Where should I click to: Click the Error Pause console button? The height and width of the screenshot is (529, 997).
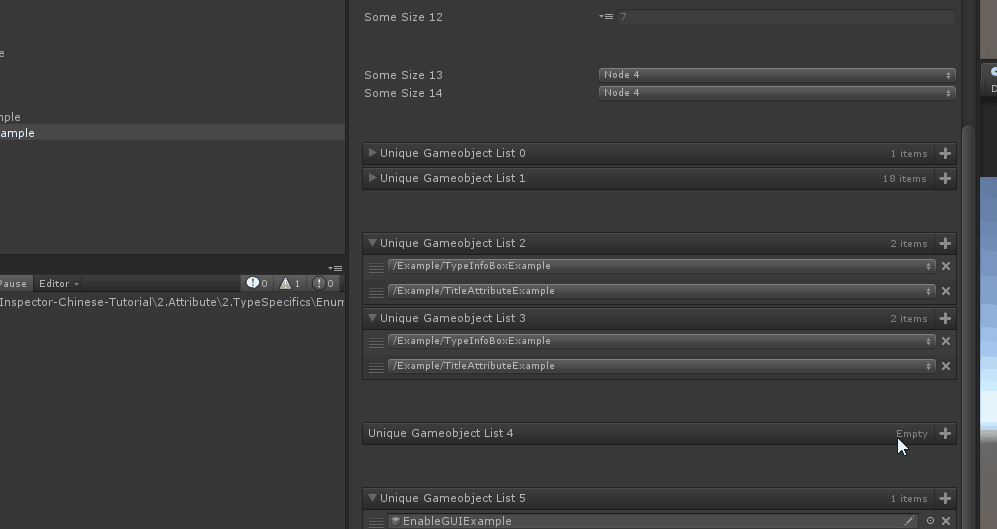tap(14, 283)
